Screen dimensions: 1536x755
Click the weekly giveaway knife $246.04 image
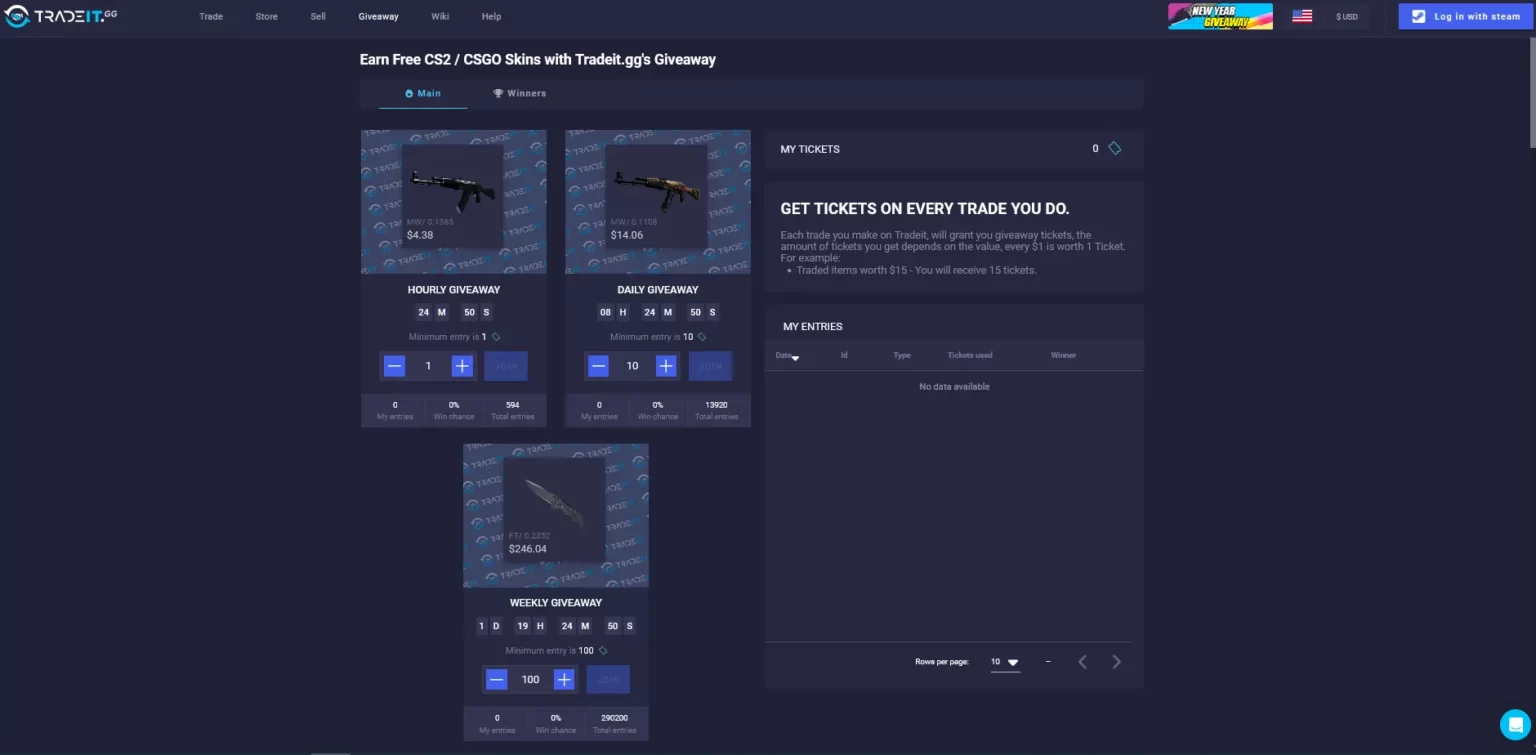(x=555, y=510)
